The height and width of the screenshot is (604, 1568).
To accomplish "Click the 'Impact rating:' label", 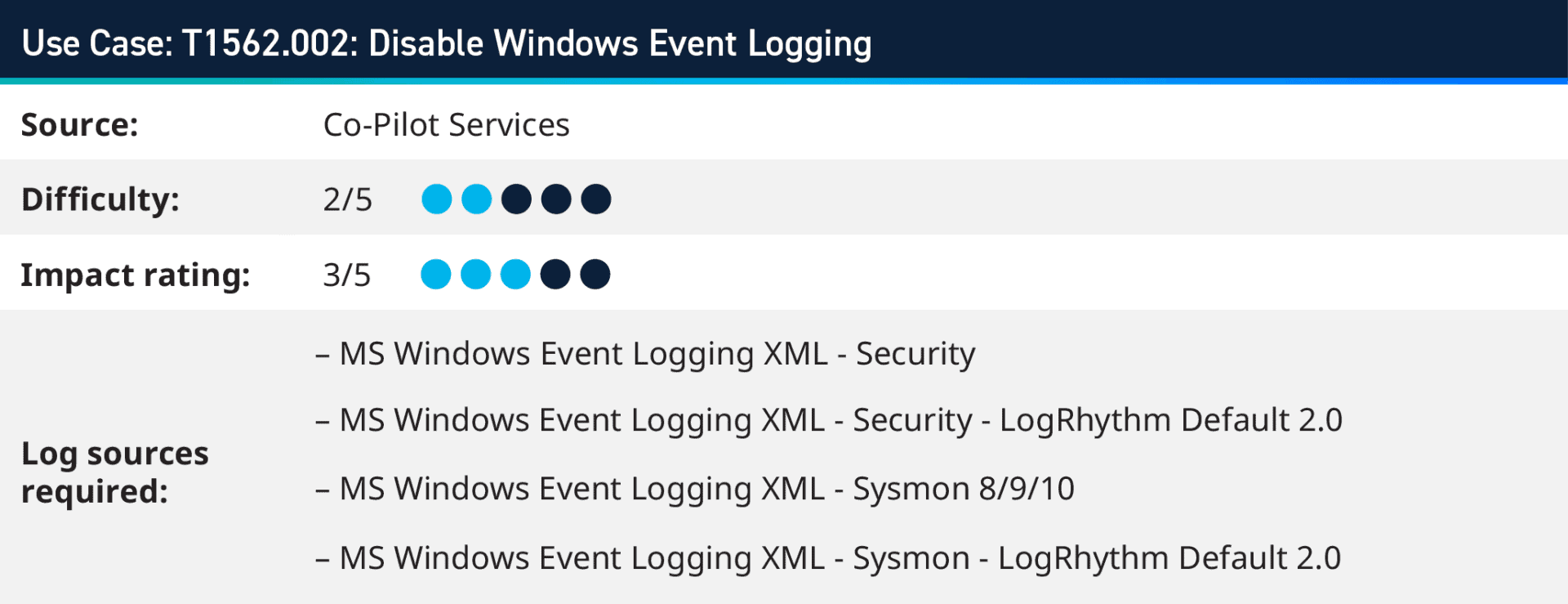I will pyautogui.click(x=136, y=275).
